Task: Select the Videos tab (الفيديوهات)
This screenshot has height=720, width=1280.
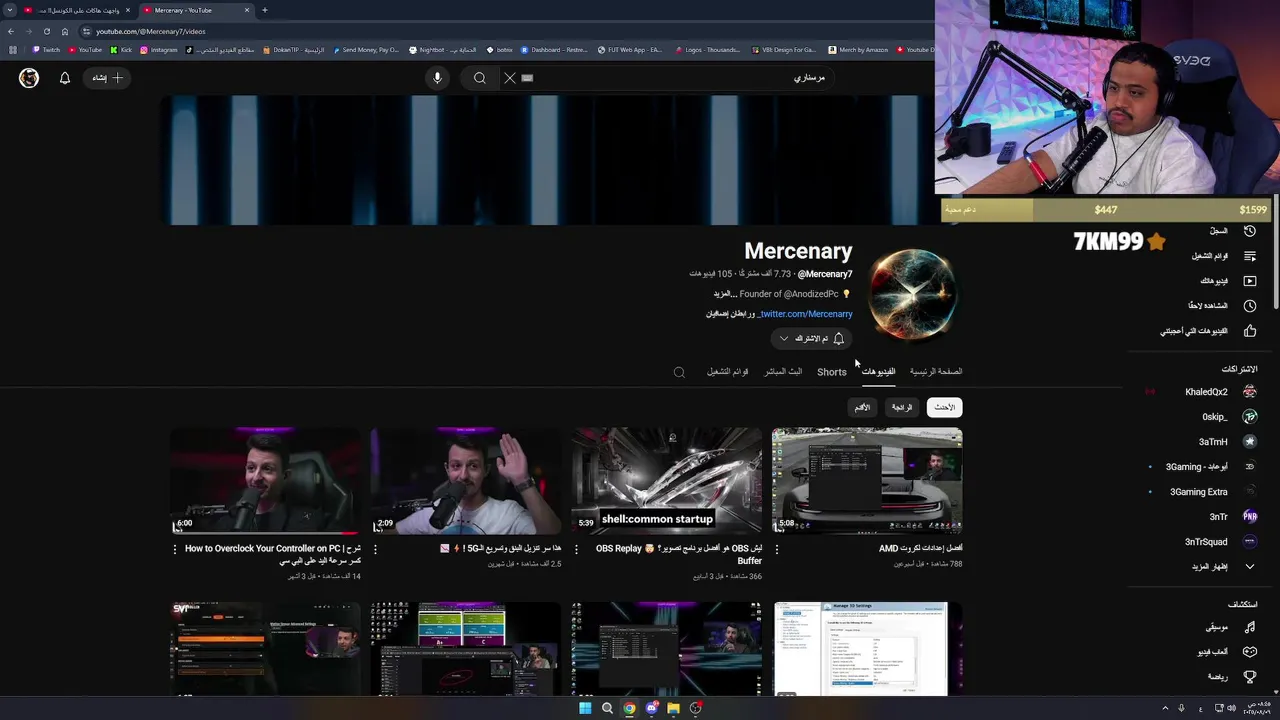Action: [x=879, y=372]
